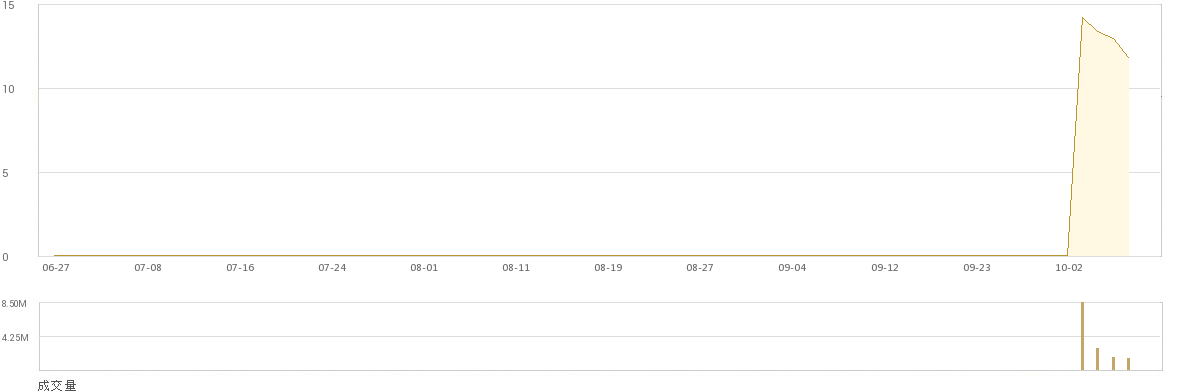
Task: Click the 10-02 date label
Action: (1069, 267)
